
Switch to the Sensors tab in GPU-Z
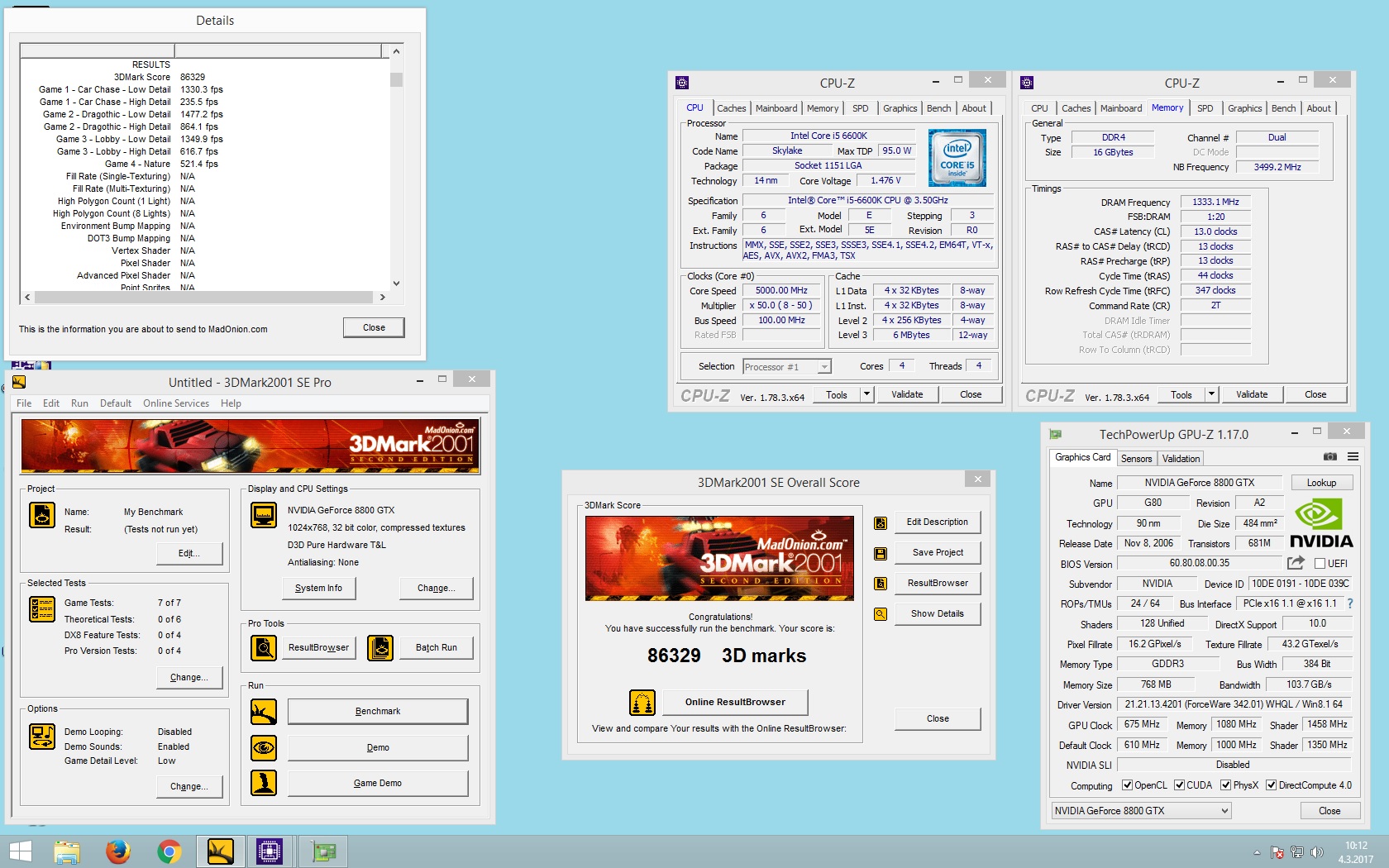pos(1136,459)
